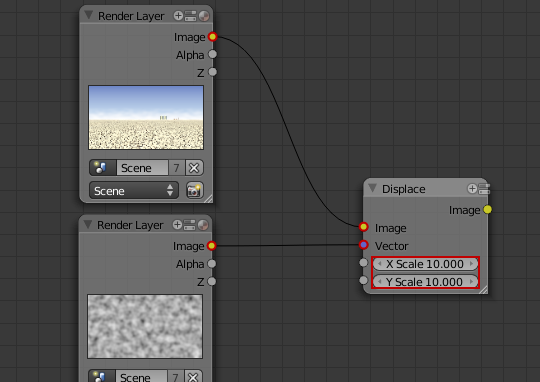This screenshot has height=382, width=540.
Task: Hide unconnected sockets on sky Render Layer node
Action: pos(178,16)
